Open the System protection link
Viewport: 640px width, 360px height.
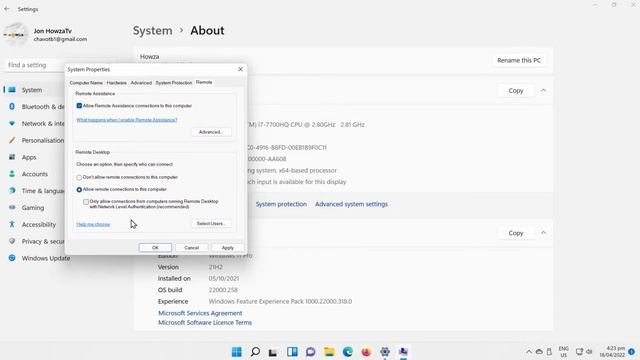pos(281,204)
